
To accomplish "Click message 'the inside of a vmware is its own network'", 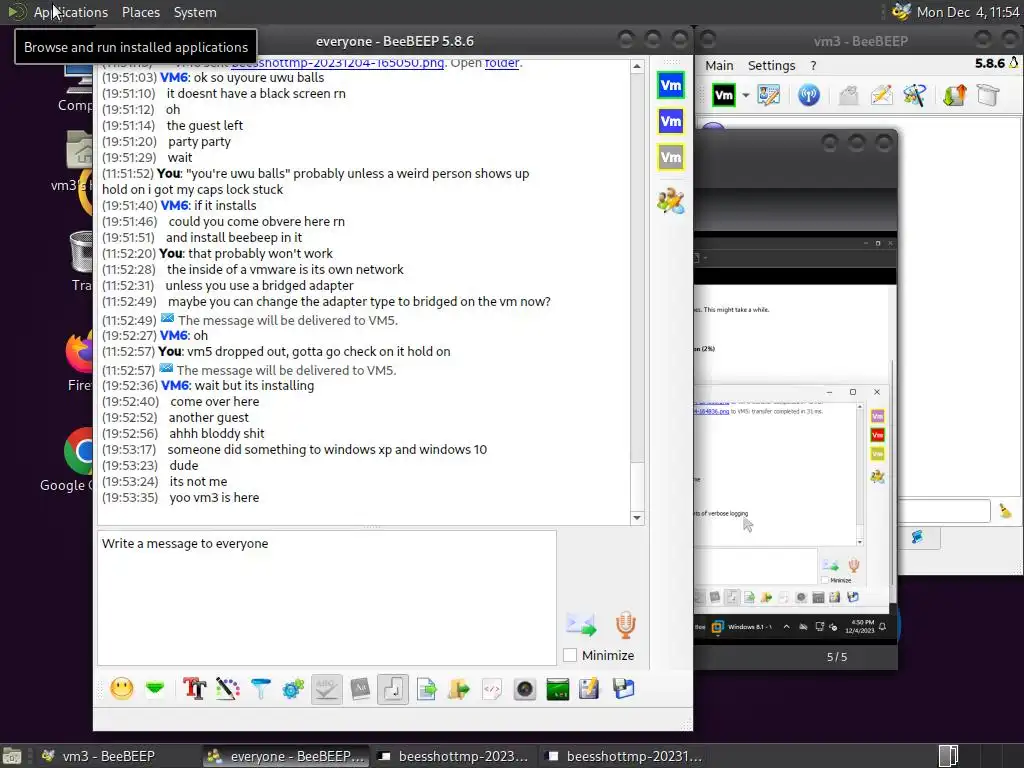I will click(285, 270).
